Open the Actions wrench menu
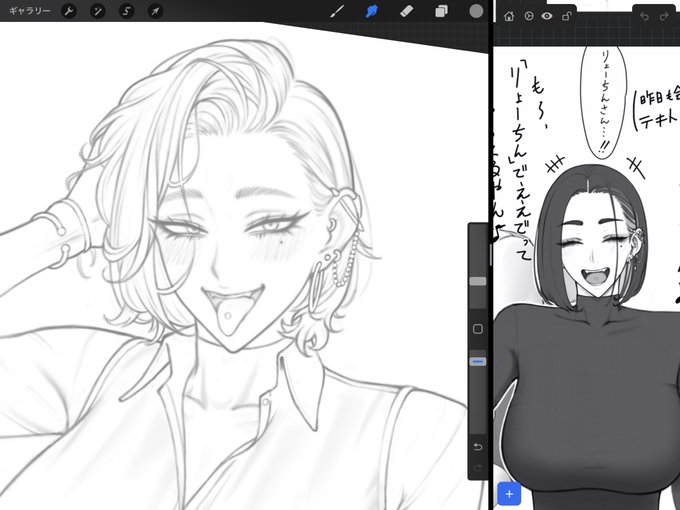 tap(69, 11)
